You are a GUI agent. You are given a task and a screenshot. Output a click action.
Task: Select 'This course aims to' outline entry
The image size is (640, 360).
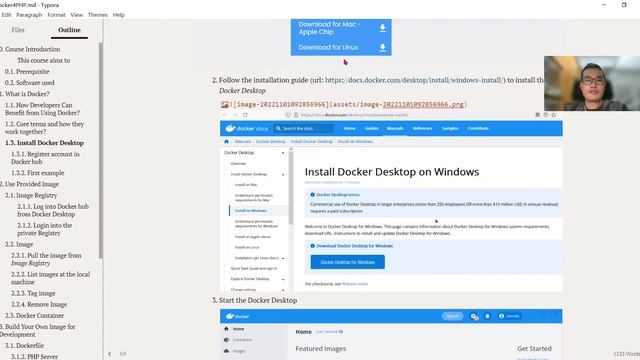click(44, 60)
